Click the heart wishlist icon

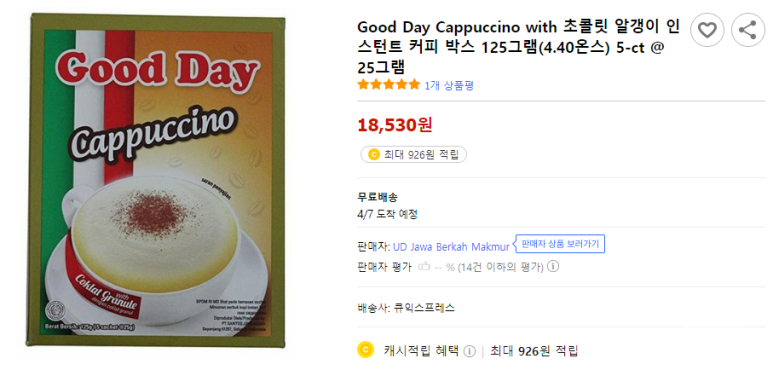pyautogui.click(x=707, y=30)
